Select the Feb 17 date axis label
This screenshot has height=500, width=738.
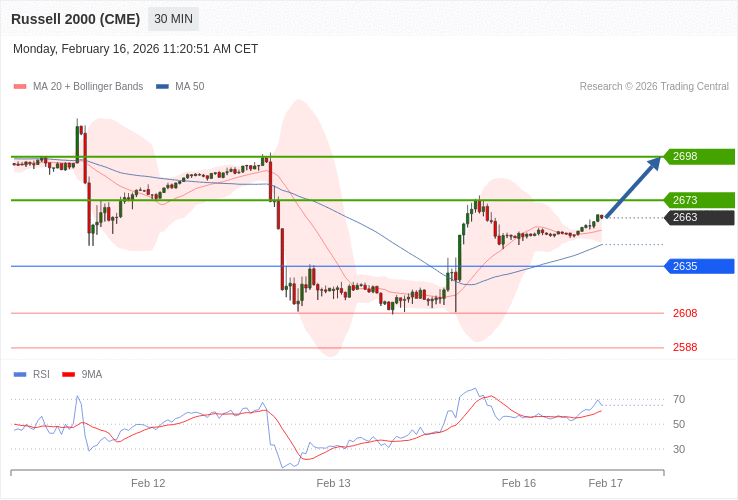(x=605, y=483)
